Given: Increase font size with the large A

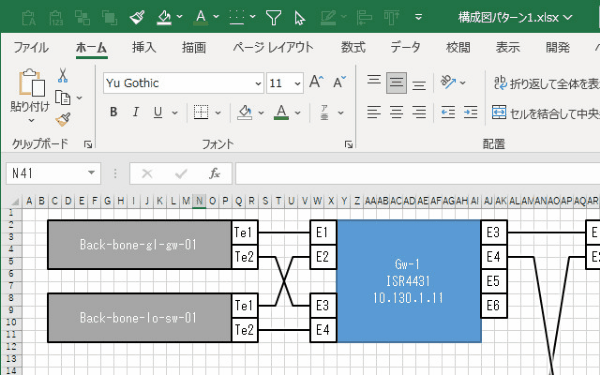Looking at the screenshot, I should tap(316, 82).
